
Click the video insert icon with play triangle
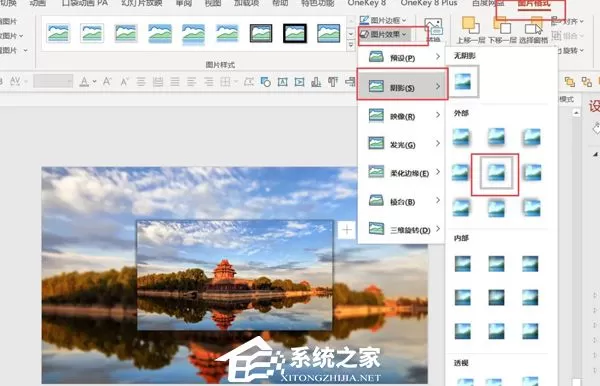(x=299, y=81)
